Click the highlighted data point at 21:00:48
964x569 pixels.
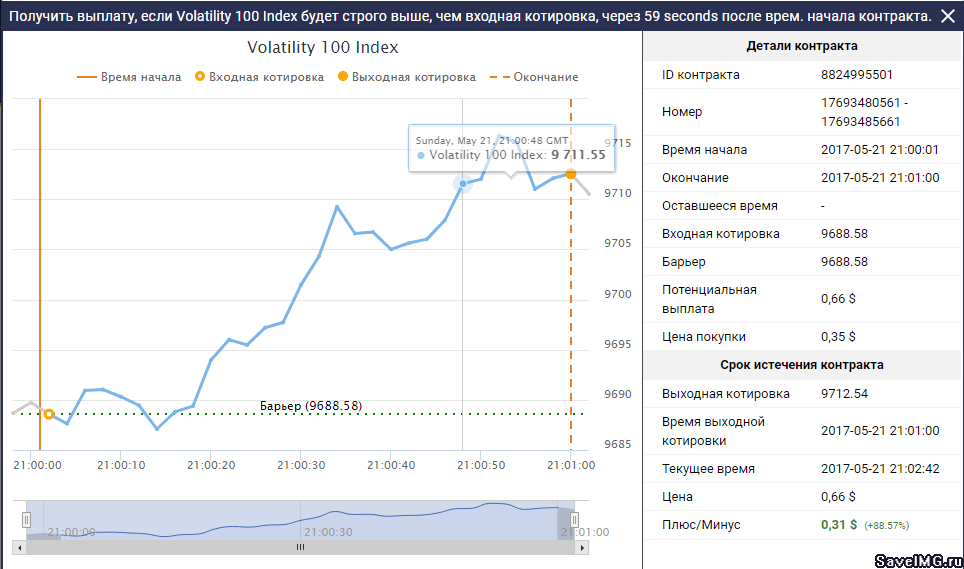[x=463, y=183]
